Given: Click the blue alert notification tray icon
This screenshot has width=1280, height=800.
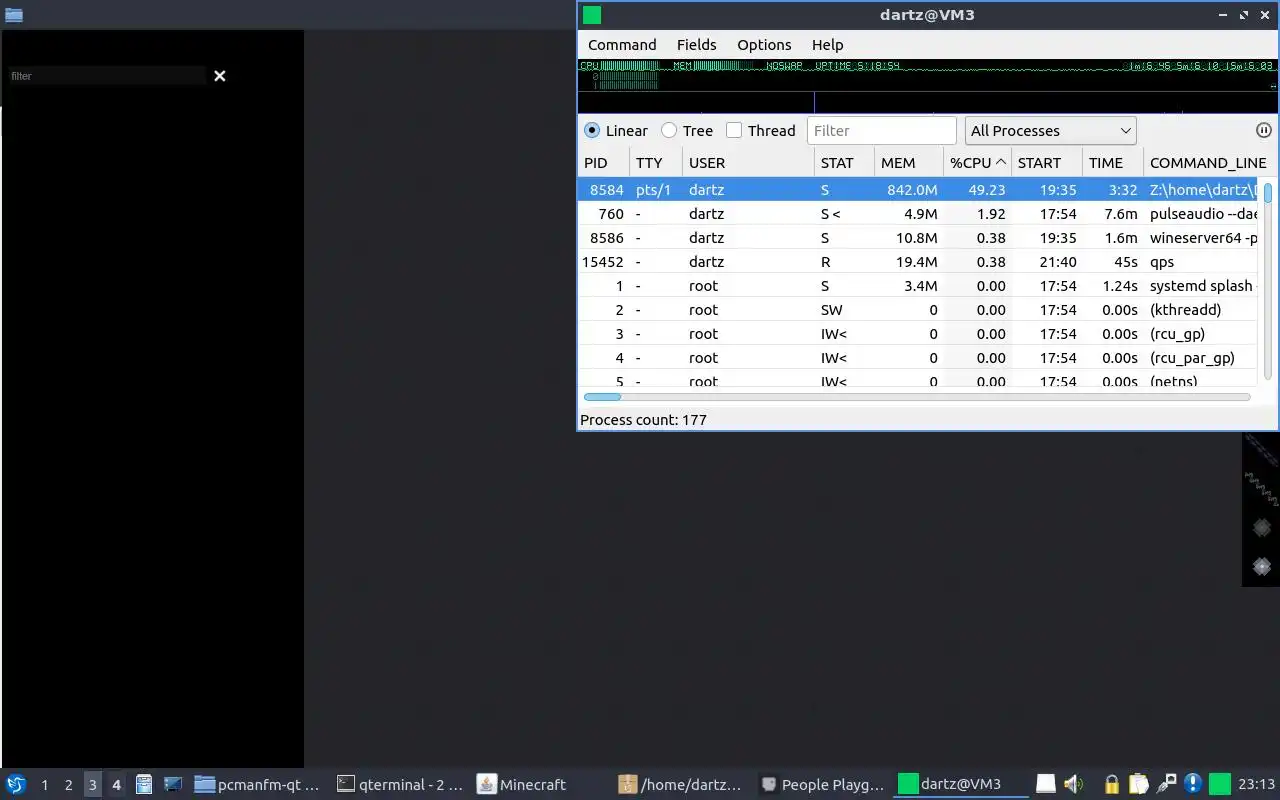Looking at the screenshot, I should click(x=1193, y=784).
